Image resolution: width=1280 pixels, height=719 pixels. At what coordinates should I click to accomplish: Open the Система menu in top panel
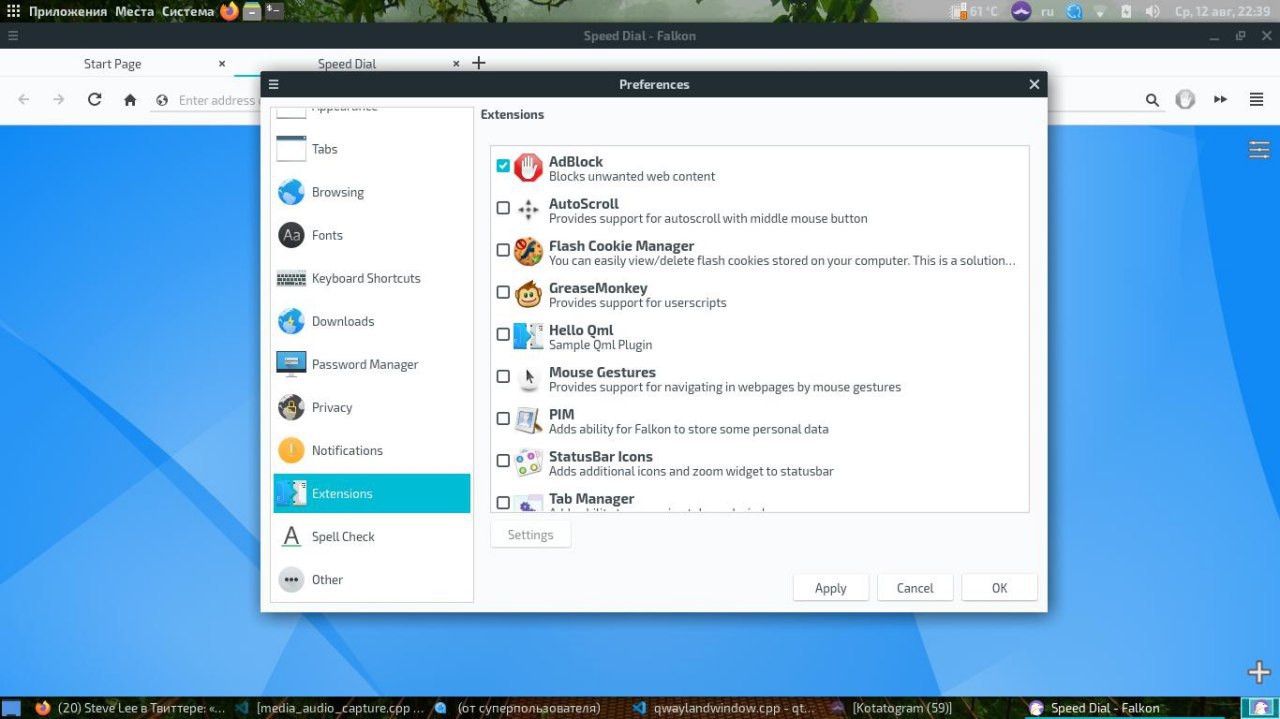[x=188, y=11]
